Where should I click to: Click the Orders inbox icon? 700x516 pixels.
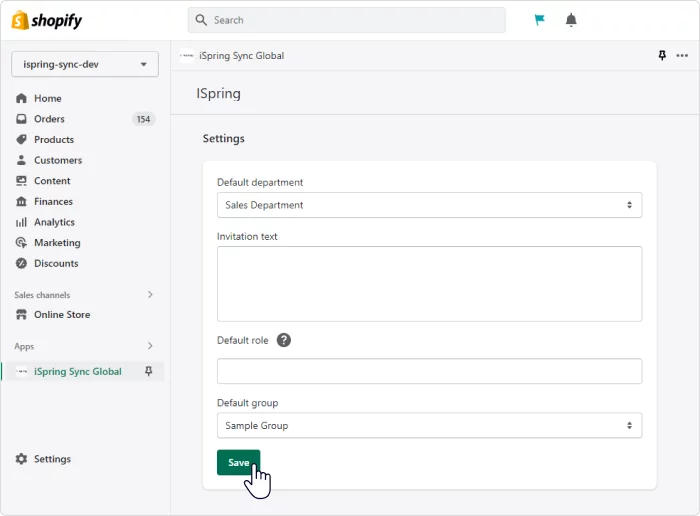coord(21,119)
